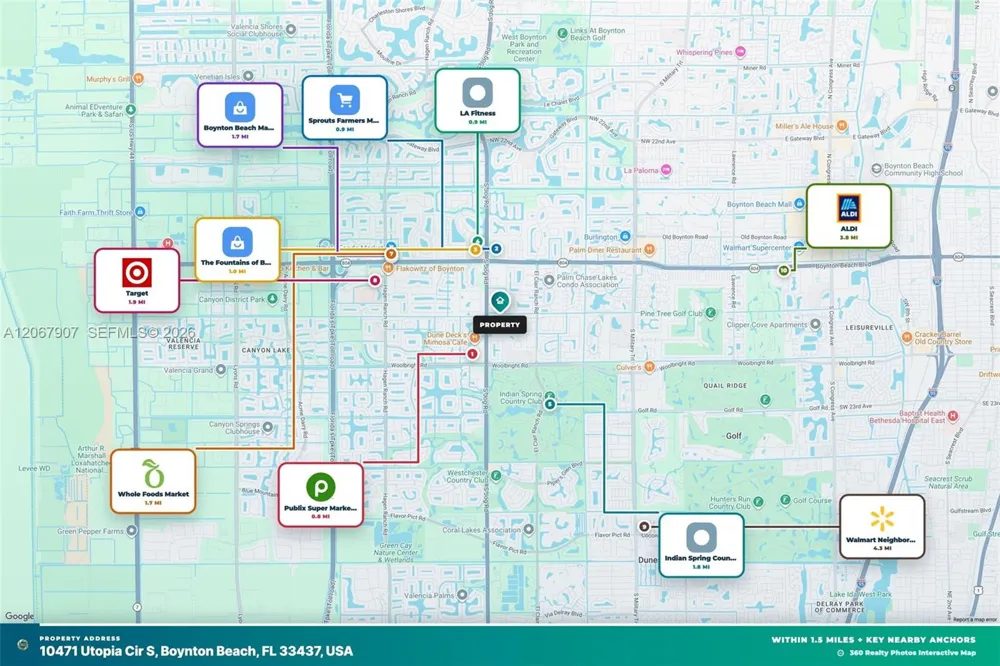
Task: Click the teal property home pin
Action: (x=500, y=301)
